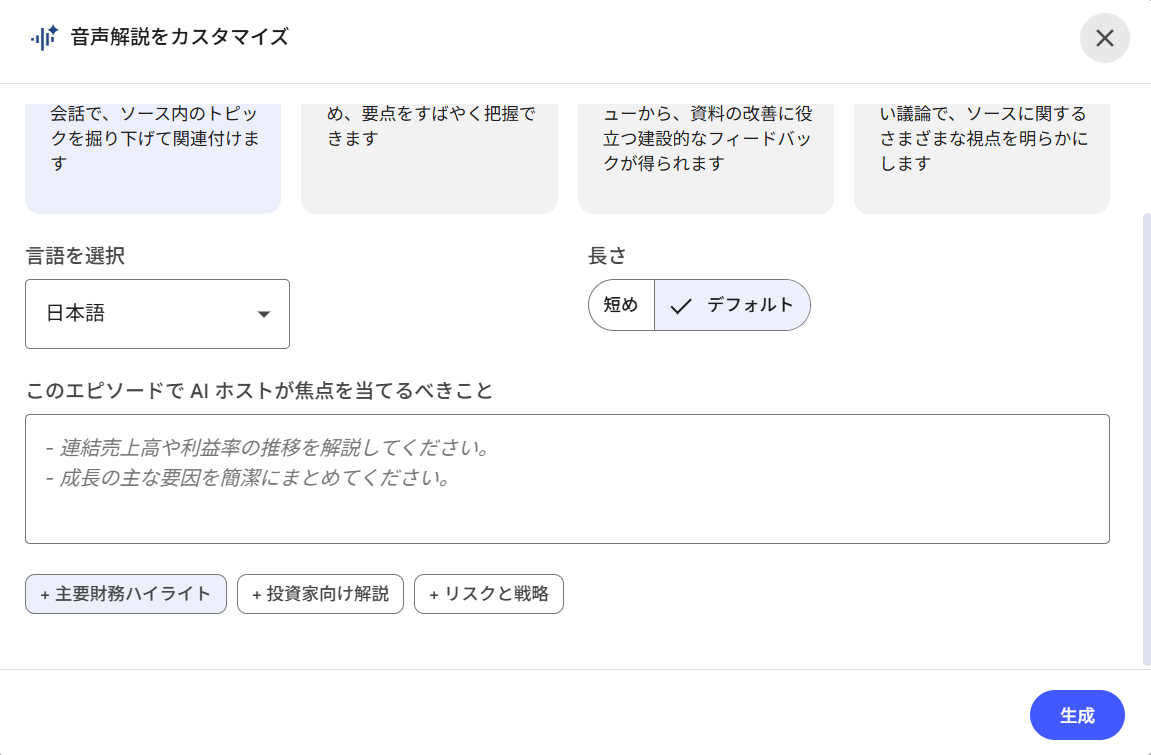Click the 長さ section label
Viewport: 1151px width, 755px height.
click(x=607, y=256)
